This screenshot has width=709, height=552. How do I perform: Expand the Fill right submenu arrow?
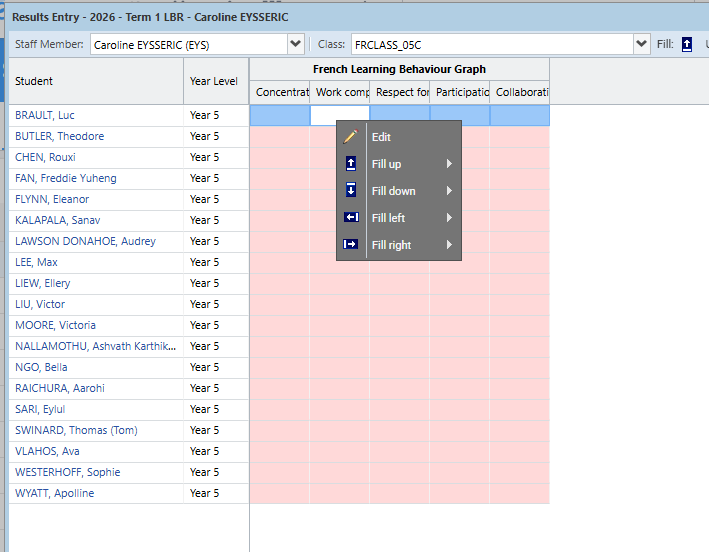pos(449,245)
